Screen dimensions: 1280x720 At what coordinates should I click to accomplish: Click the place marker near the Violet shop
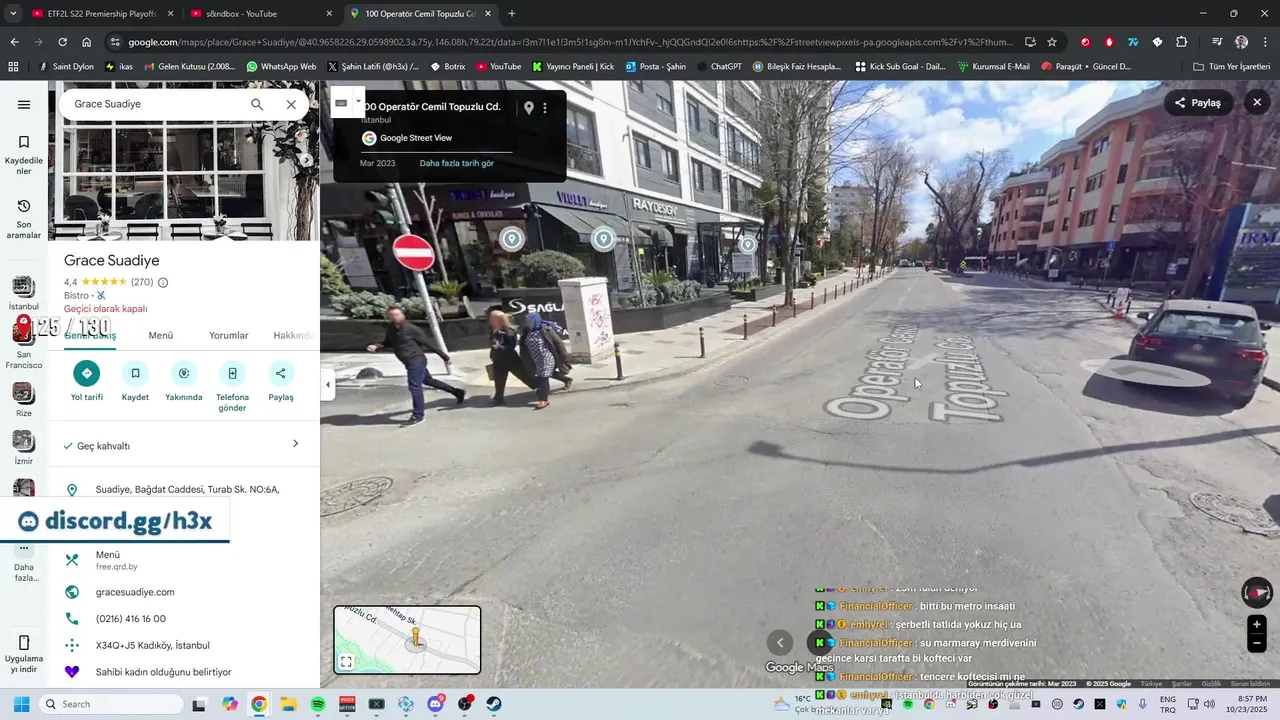[x=603, y=238]
